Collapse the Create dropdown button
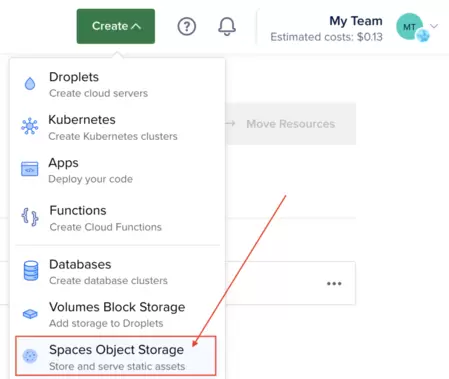 tap(116, 26)
